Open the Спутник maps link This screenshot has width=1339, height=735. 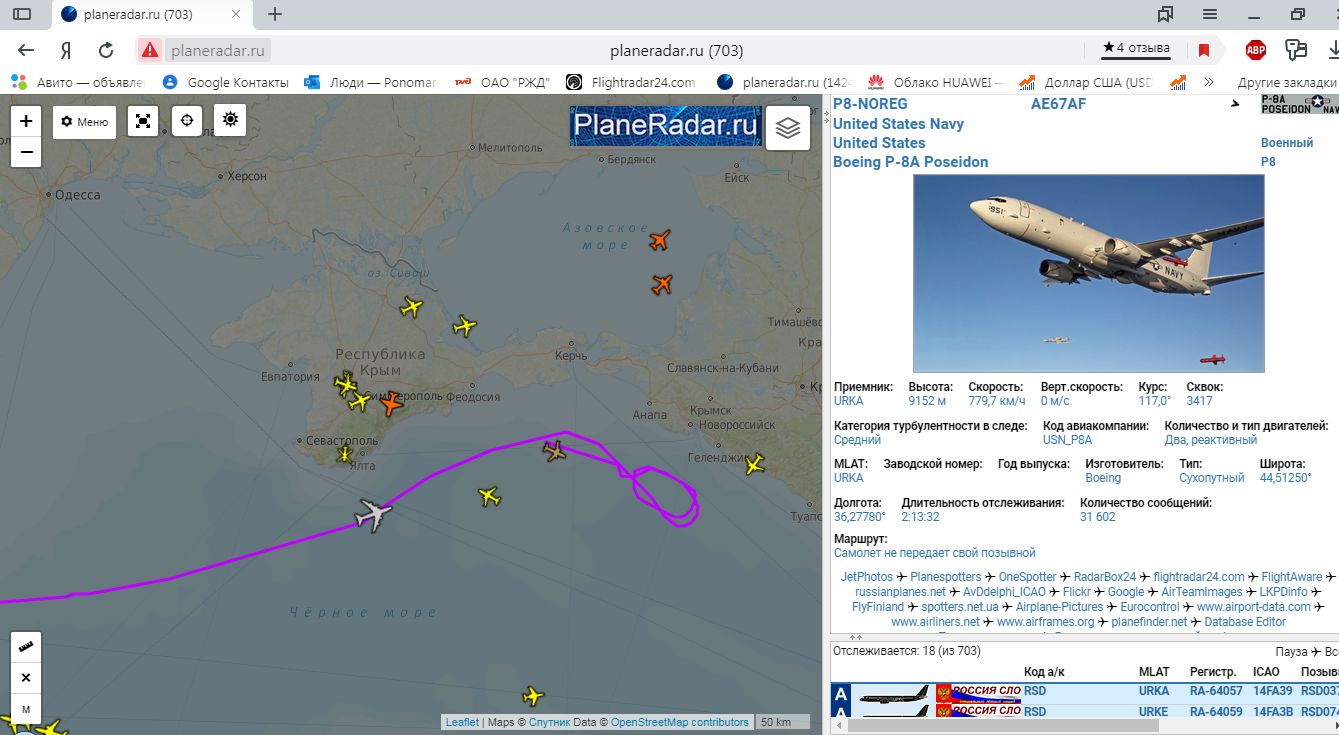550,722
